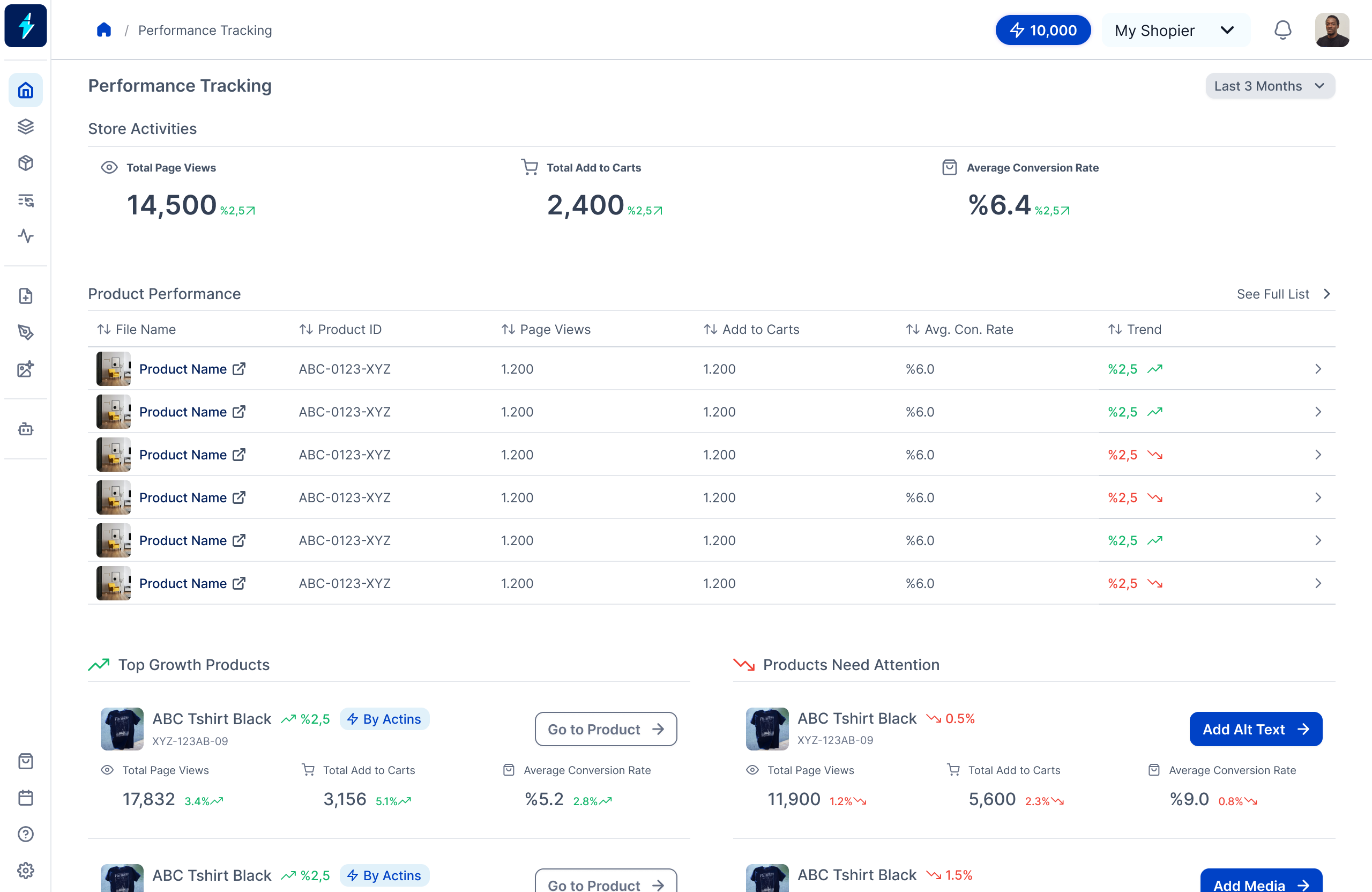Viewport: 1372px width, 892px height.
Task: Click the Add Media button
Action: 1261,881
